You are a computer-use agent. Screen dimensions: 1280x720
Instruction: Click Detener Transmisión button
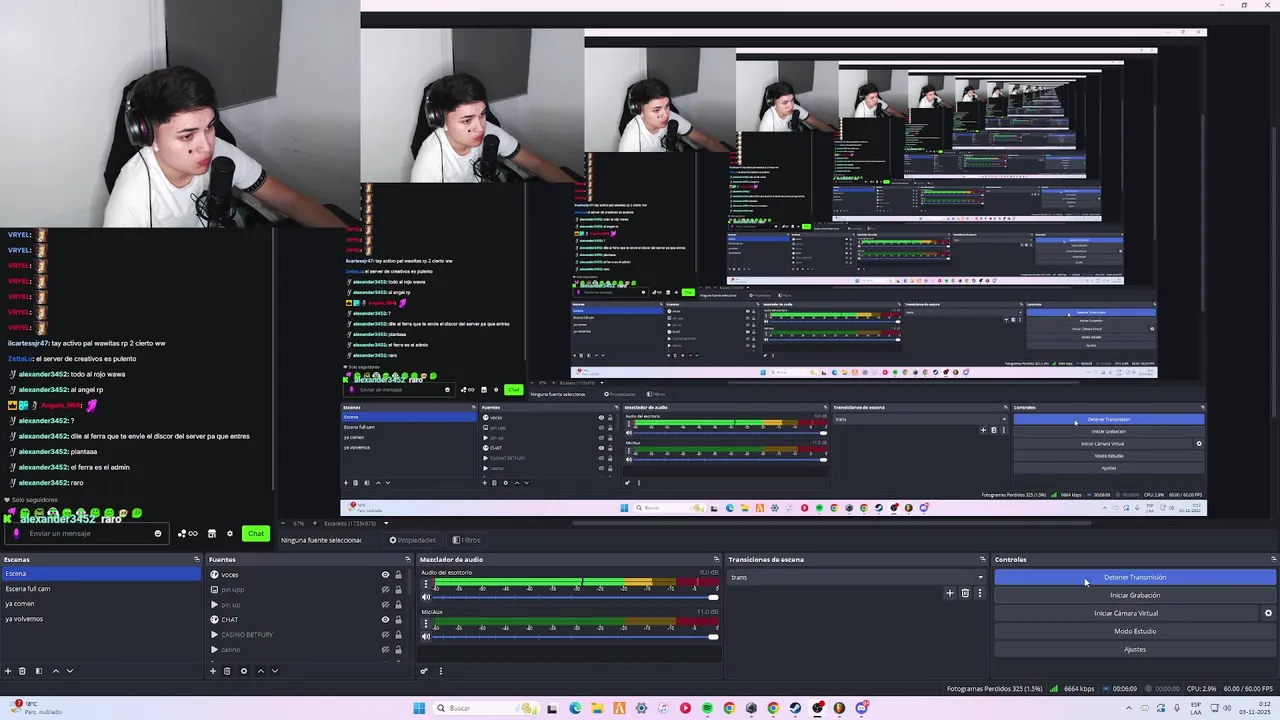pyautogui.click(x=1135, y=577)
